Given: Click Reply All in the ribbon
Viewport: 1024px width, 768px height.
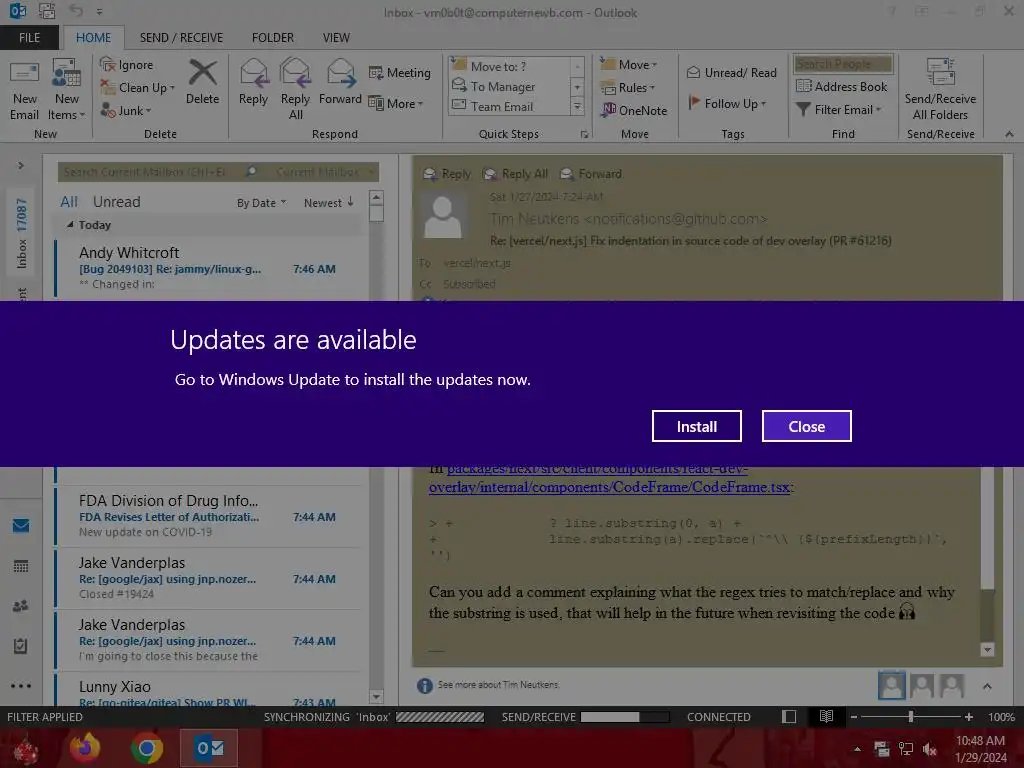Looking at the screenshot, I should pos(295,90).
